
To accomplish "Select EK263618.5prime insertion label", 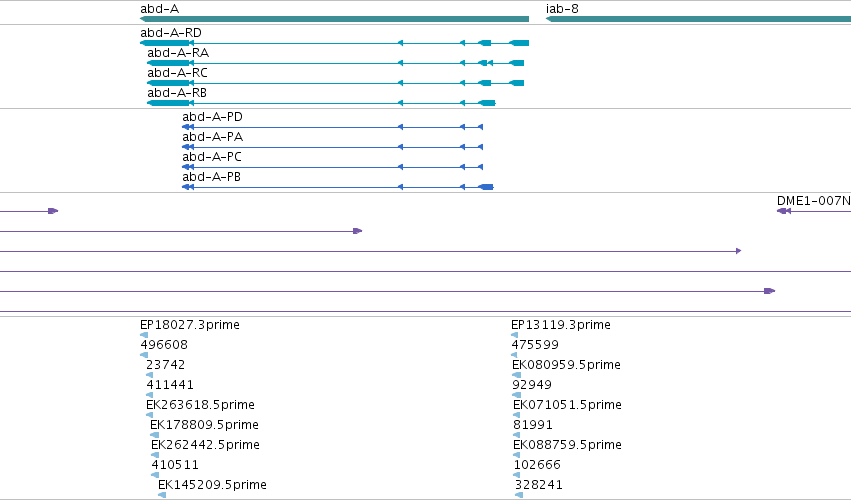I will [x=200, y=405].
